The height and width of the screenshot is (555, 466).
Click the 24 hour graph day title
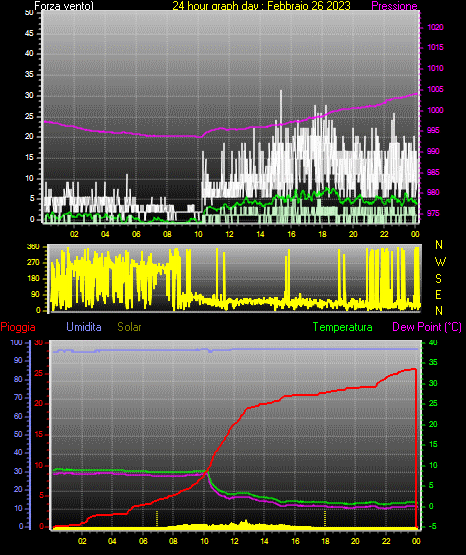tap(261, 6)
